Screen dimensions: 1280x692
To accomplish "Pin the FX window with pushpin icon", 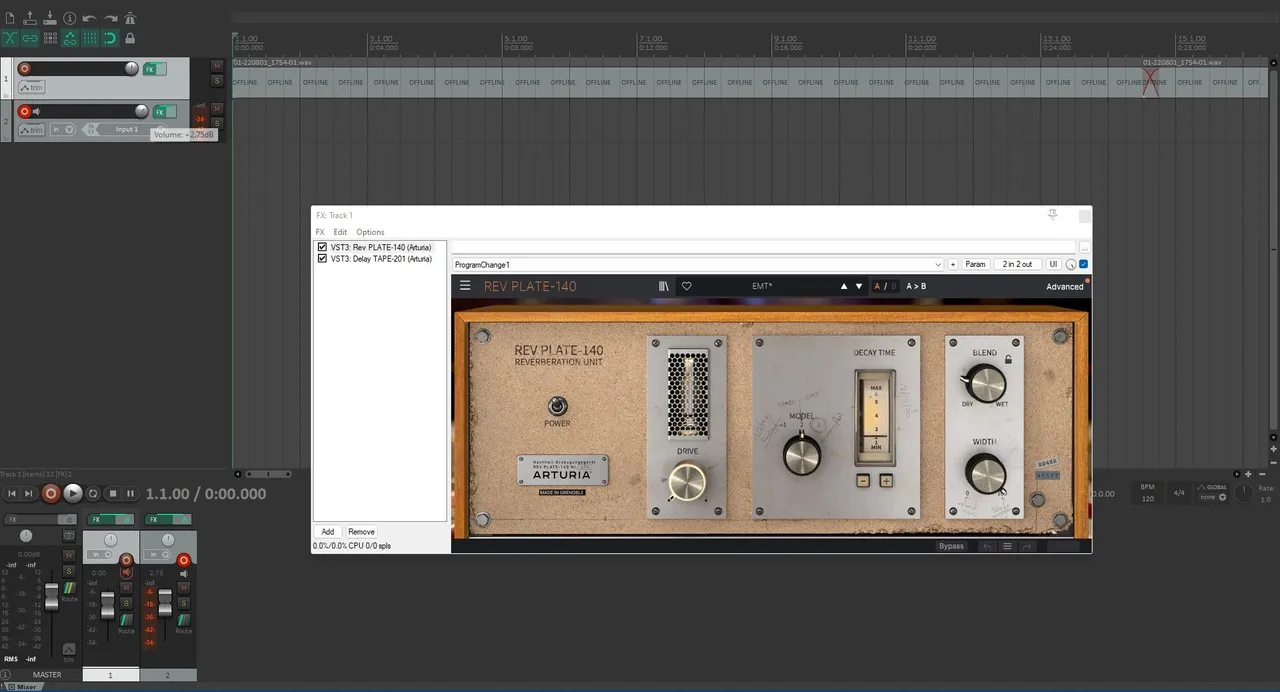I will [1052, 215].
